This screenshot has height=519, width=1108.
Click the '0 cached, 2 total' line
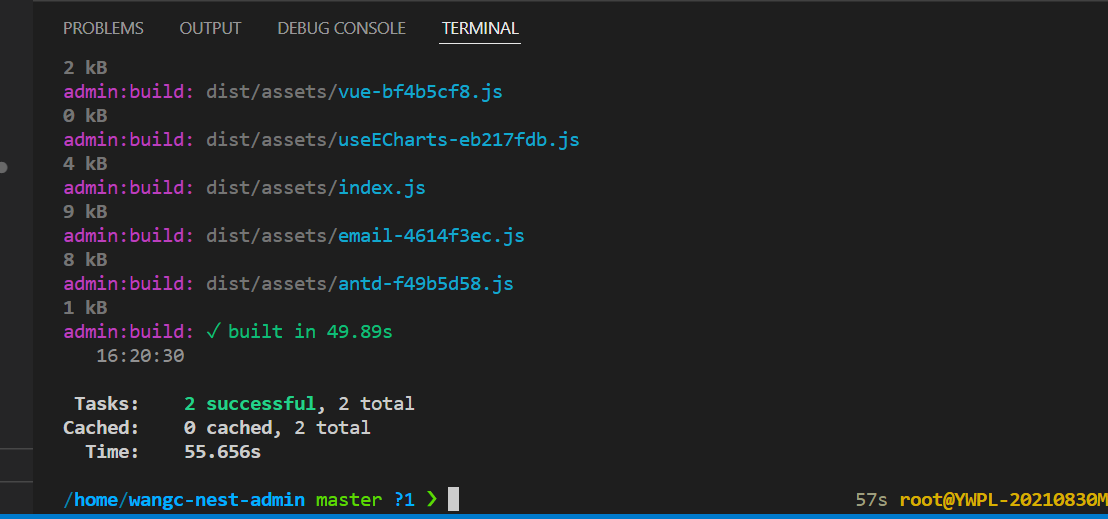(277, 428)
